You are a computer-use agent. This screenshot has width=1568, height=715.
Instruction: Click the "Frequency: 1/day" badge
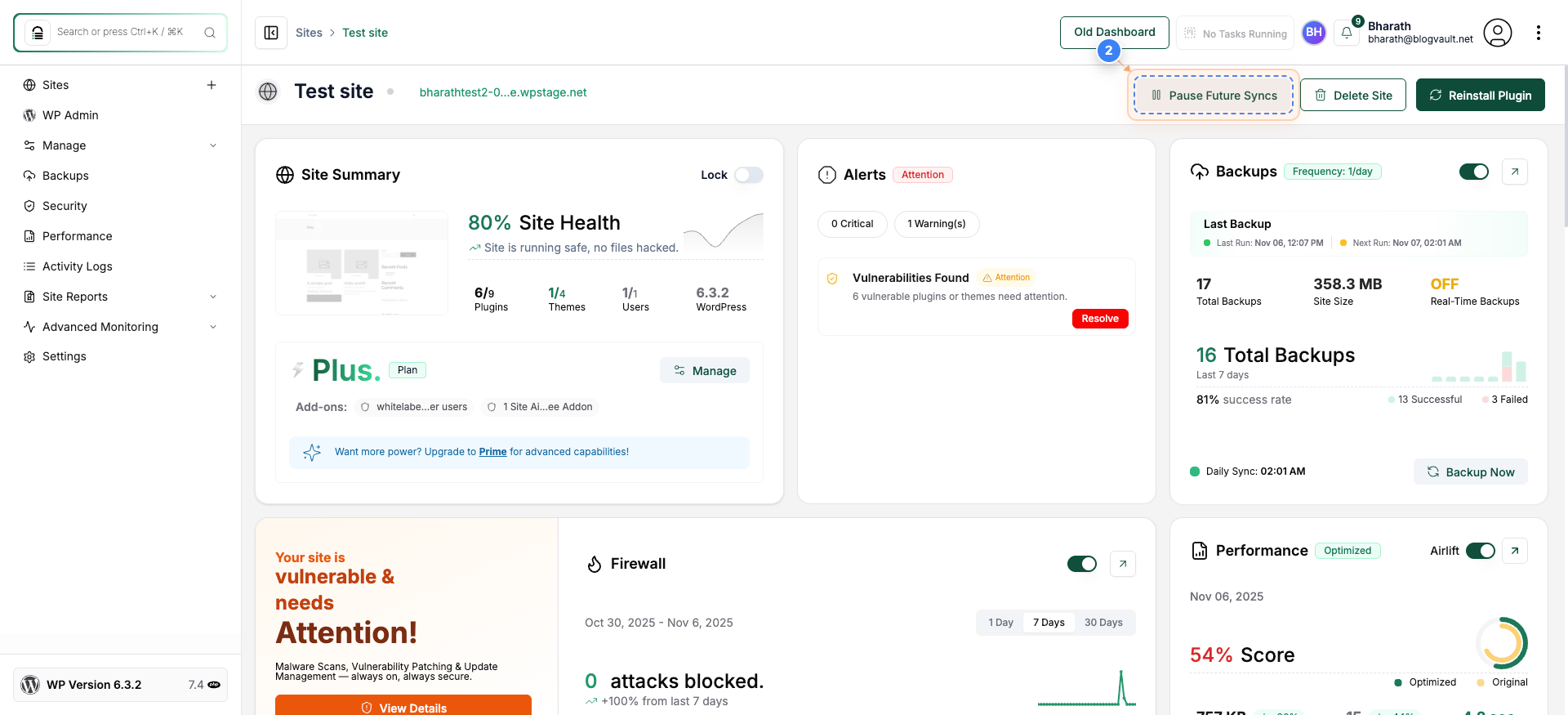pyautogui.click(x=1333, y=172)
